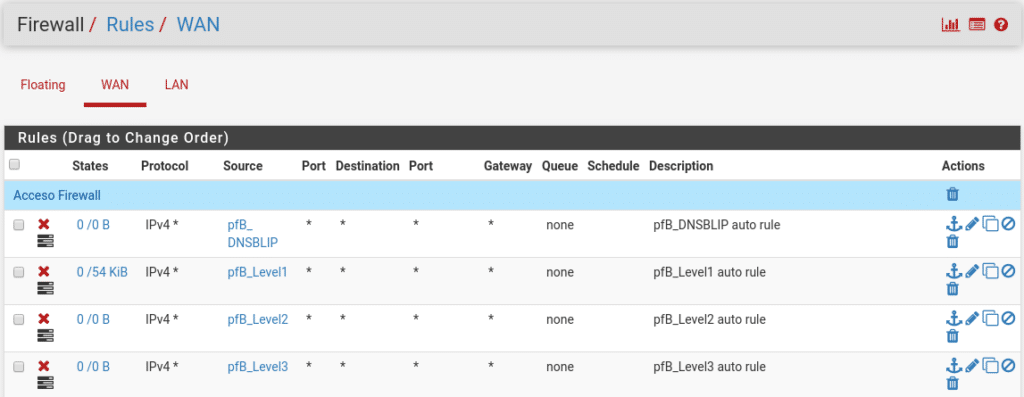Viewport: 1024px width, 397px height.
Task: Open the pfB_Level3 source alias link
Action: [257, 366]
